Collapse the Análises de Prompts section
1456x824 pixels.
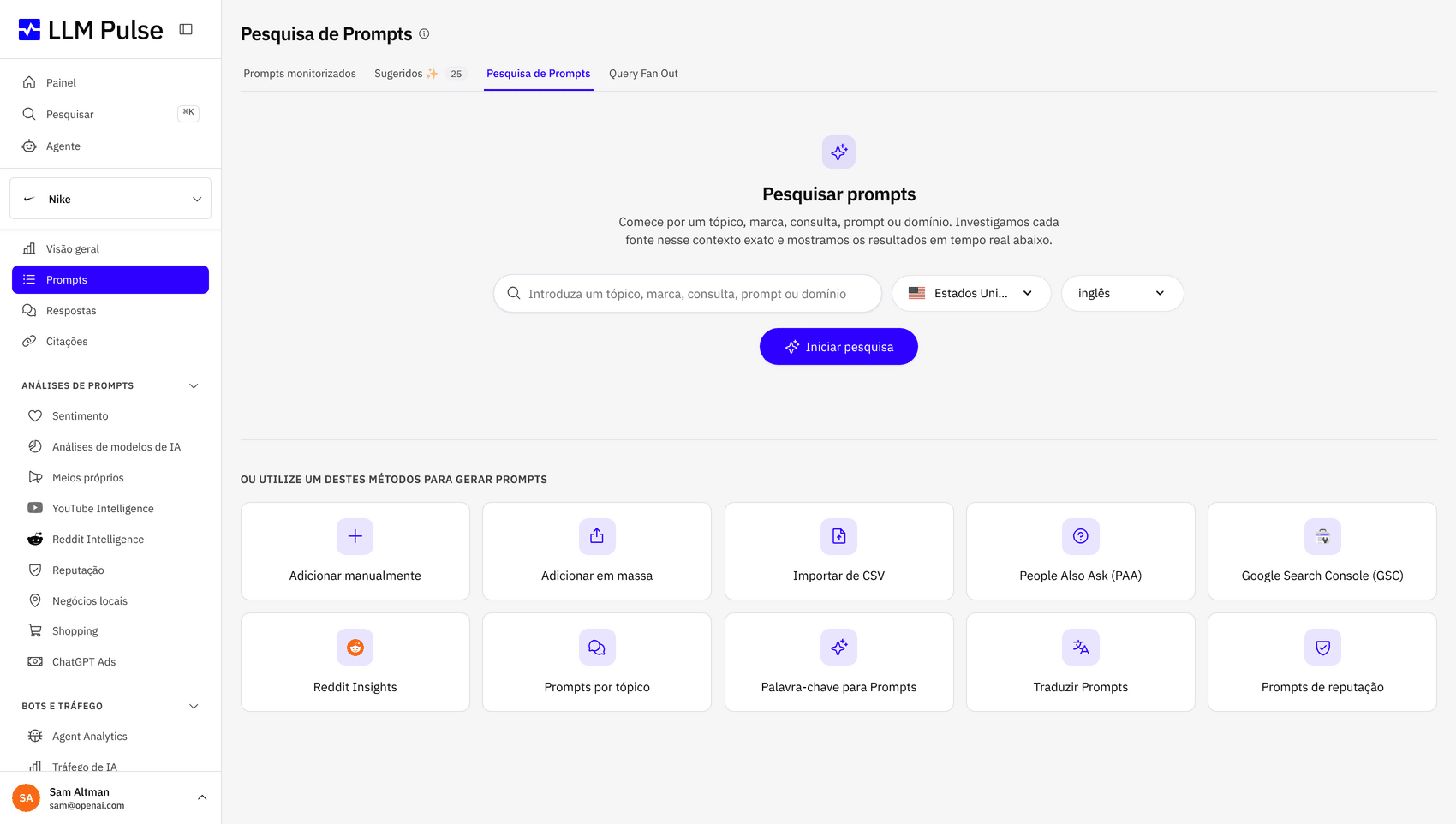click(194, 385)
